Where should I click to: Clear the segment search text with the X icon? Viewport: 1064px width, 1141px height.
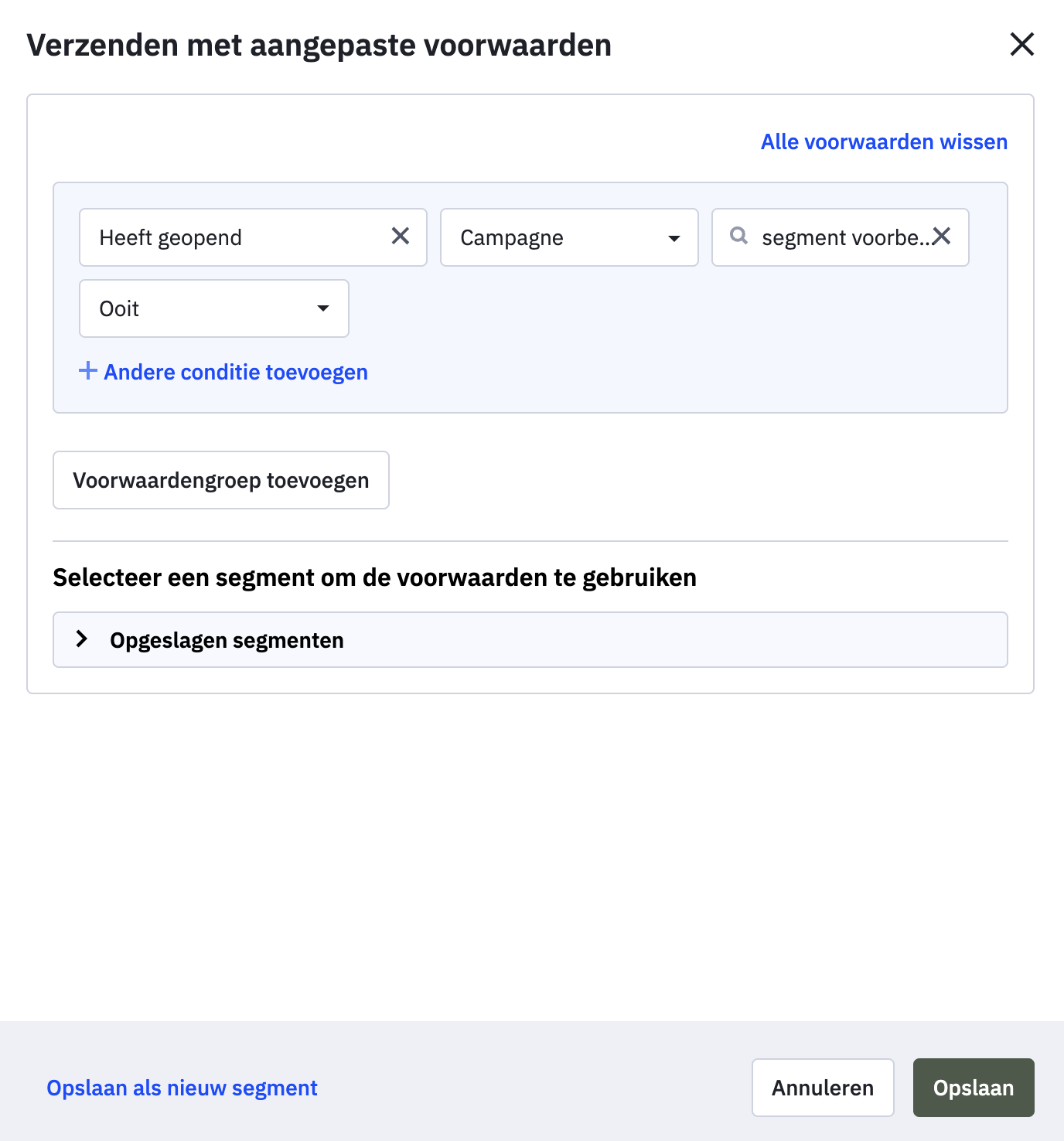coord(943,237)
